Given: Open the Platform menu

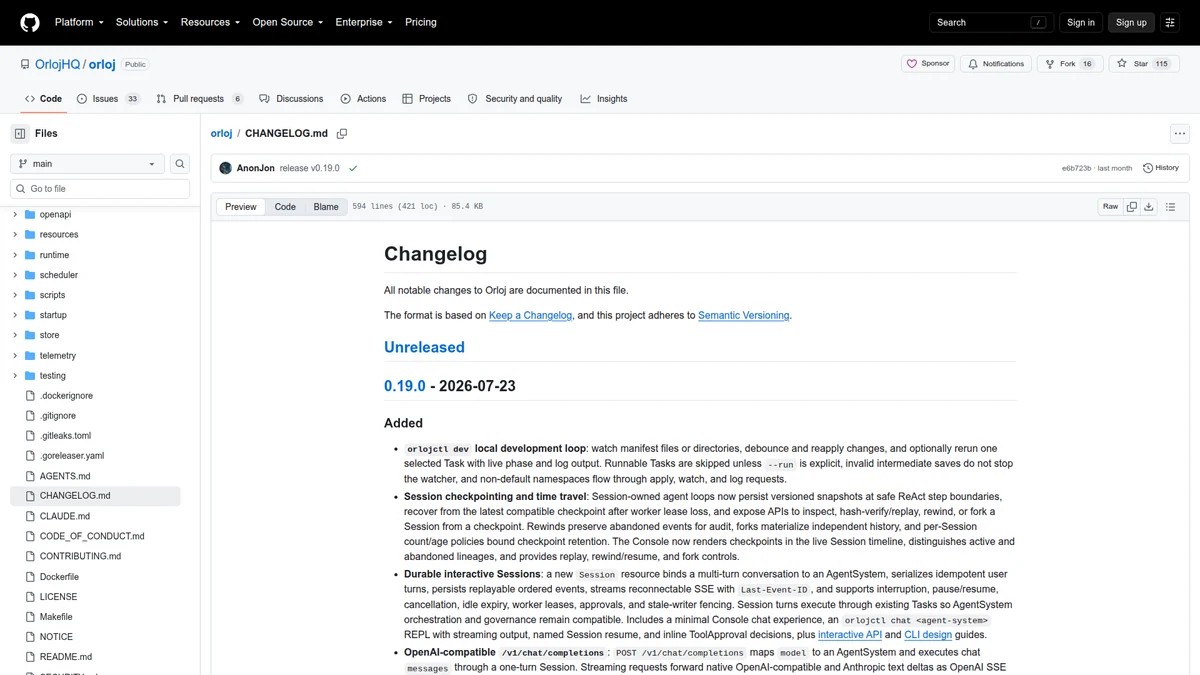Looking at the screenshot, I should point(78,22).
